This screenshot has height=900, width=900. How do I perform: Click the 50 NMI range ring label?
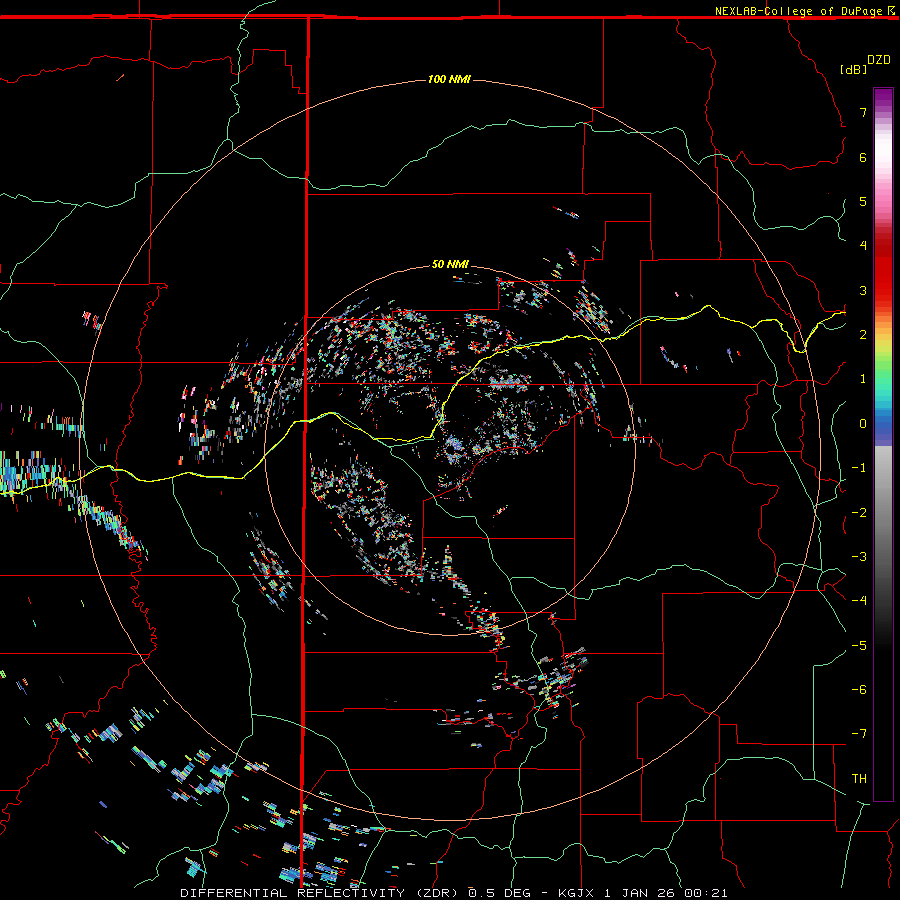click(450, 264)
